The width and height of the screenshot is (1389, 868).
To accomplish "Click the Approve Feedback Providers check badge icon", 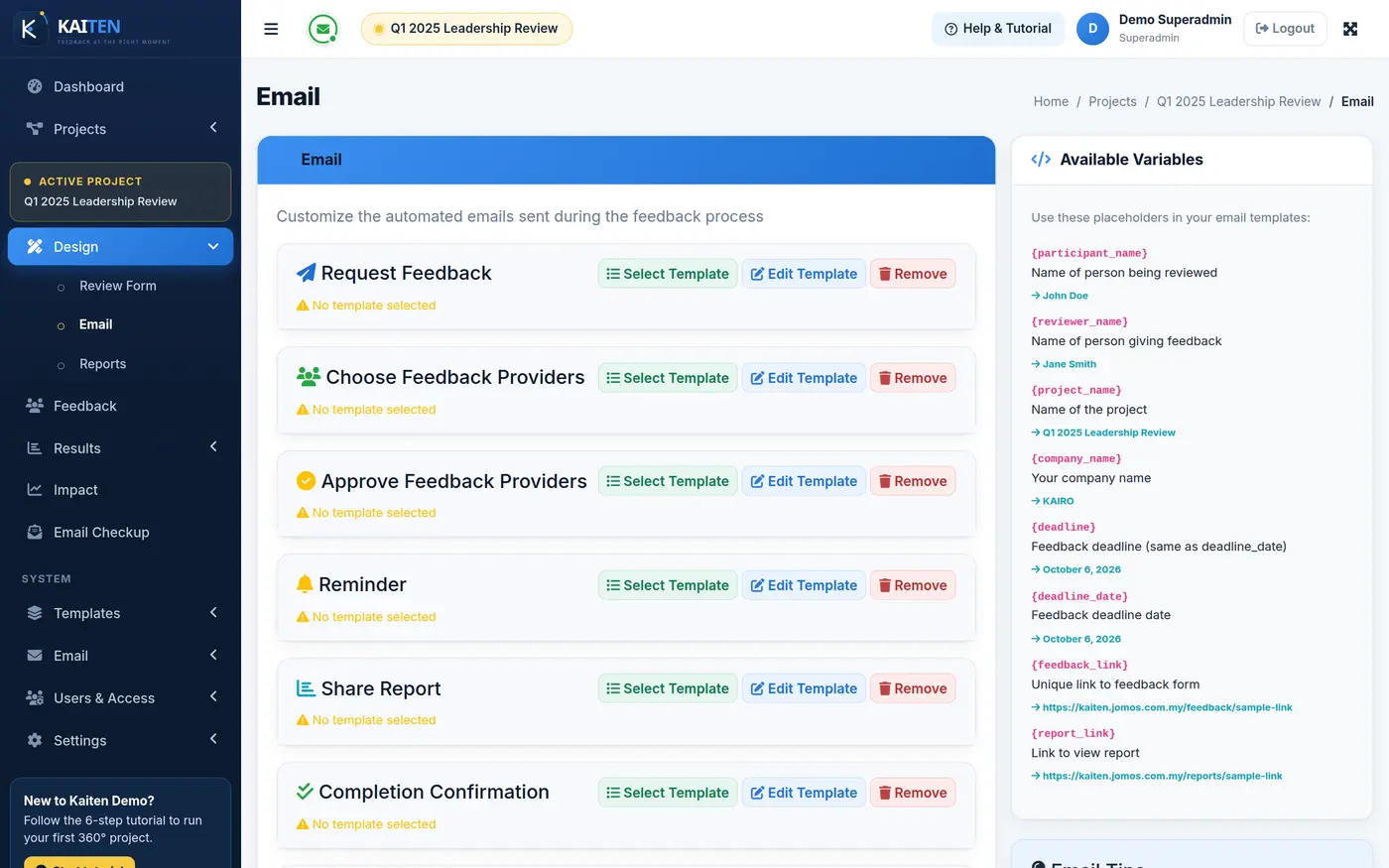I will pyautogui.click(x=307, y=481).
